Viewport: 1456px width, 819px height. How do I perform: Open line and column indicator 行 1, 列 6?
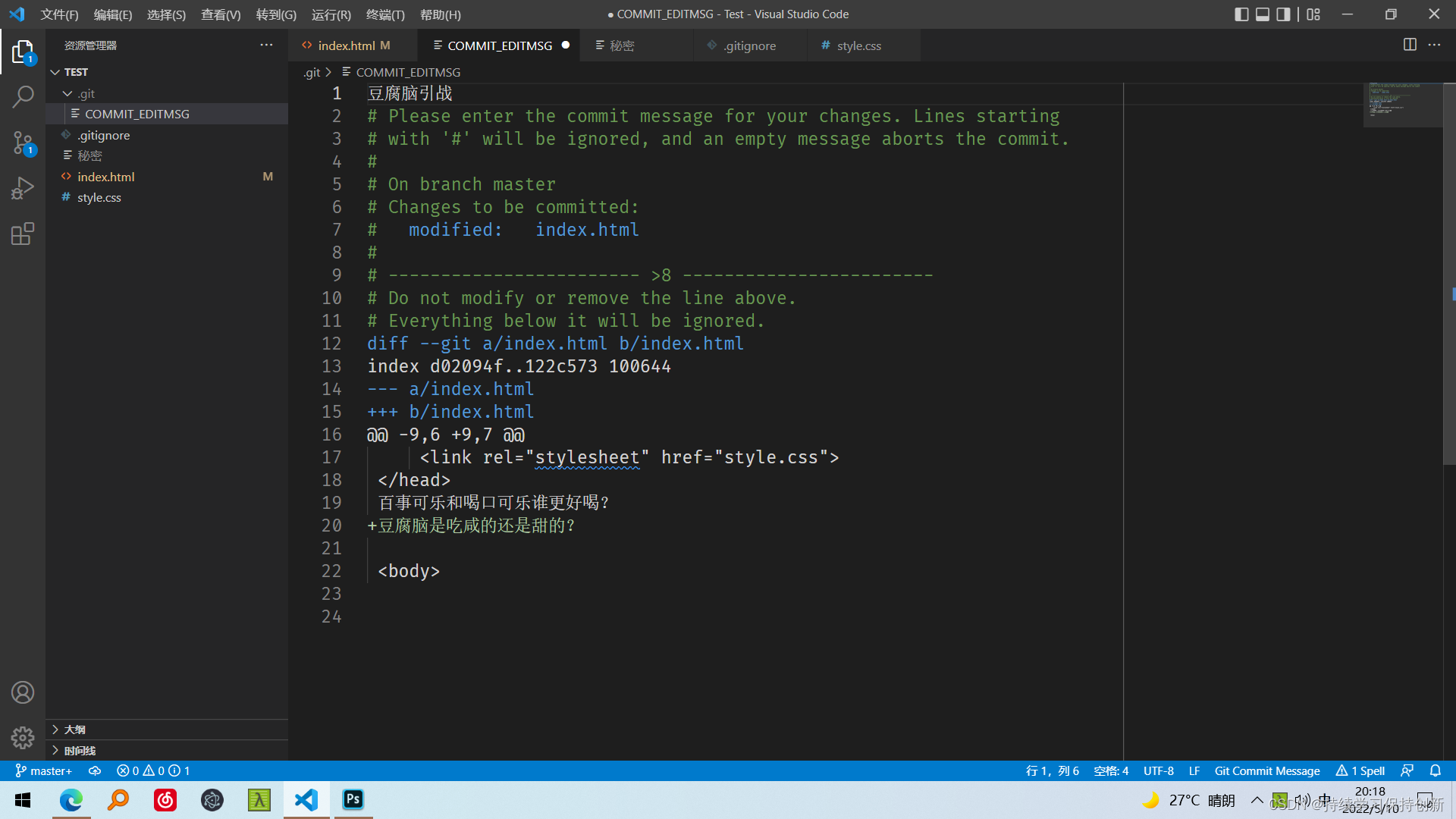(1052, 770)
